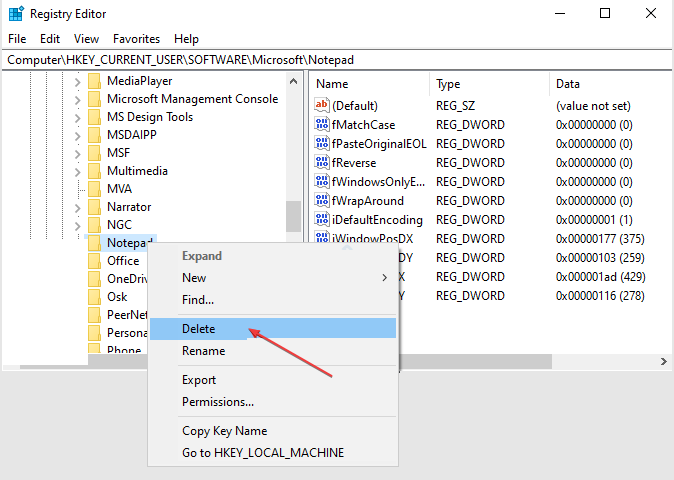
Task: Click the Name column header
Action: coord(332,84)
